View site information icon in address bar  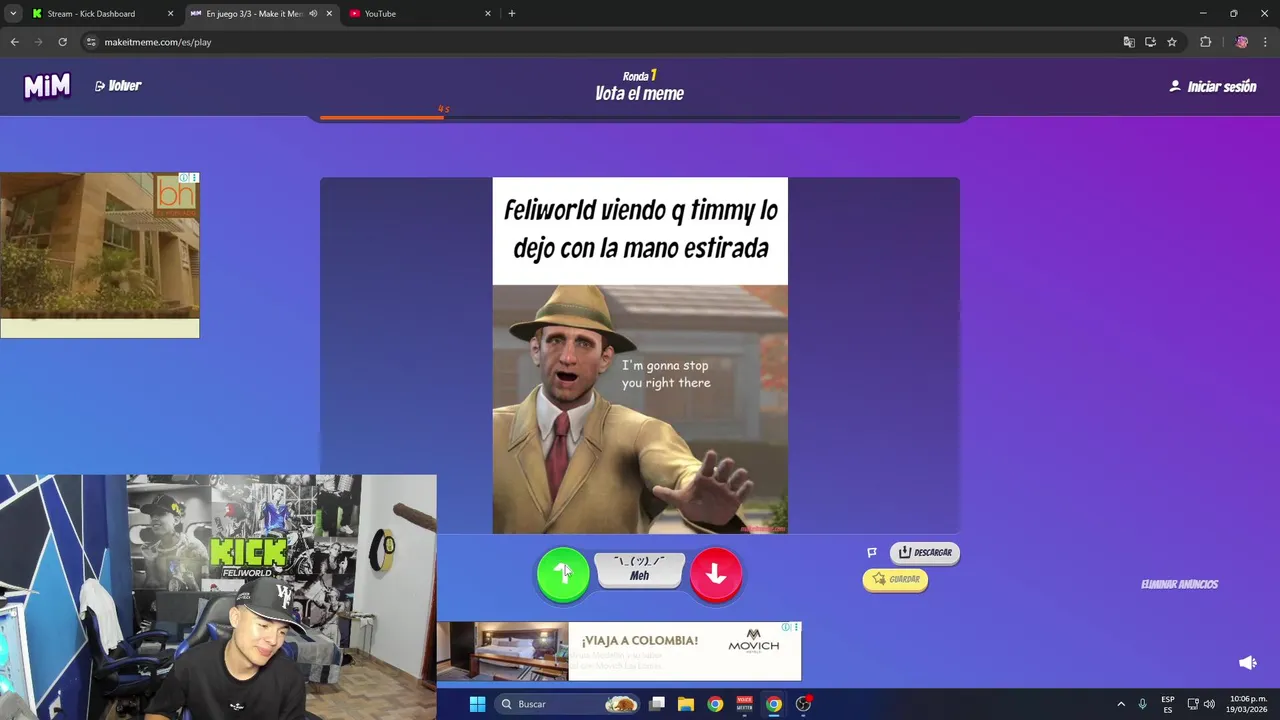point(91,42)
